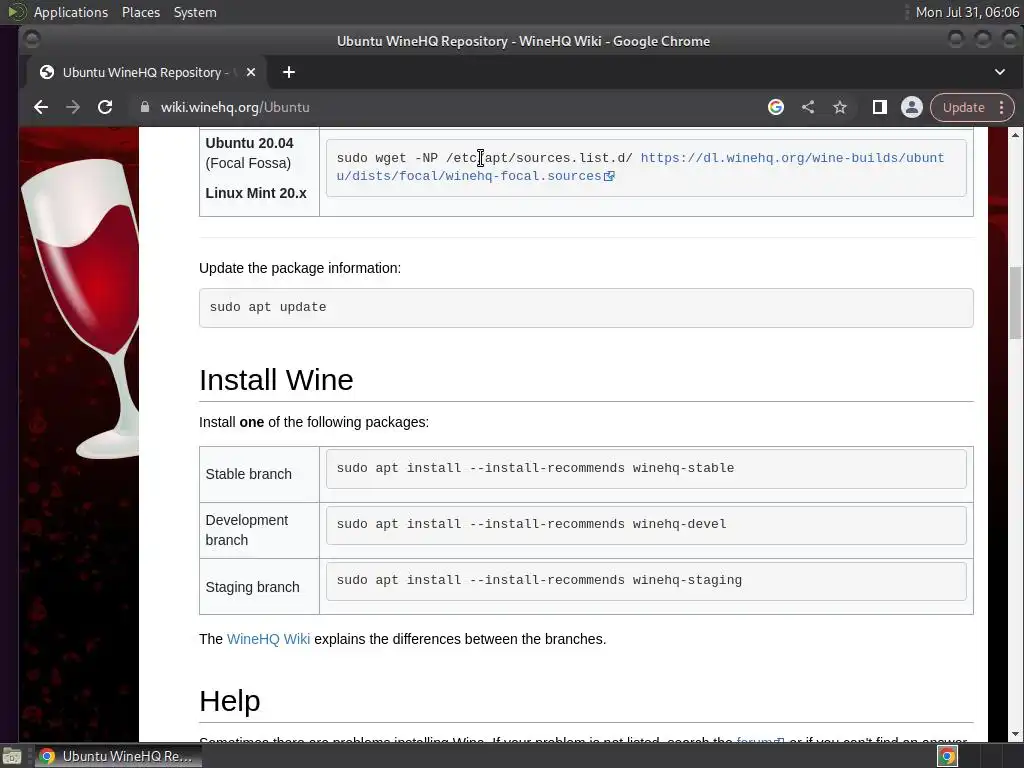The width and height of the screenshot is (1024, 768).
Task: Click the Install Wine heading
Action: coord(276,380)
